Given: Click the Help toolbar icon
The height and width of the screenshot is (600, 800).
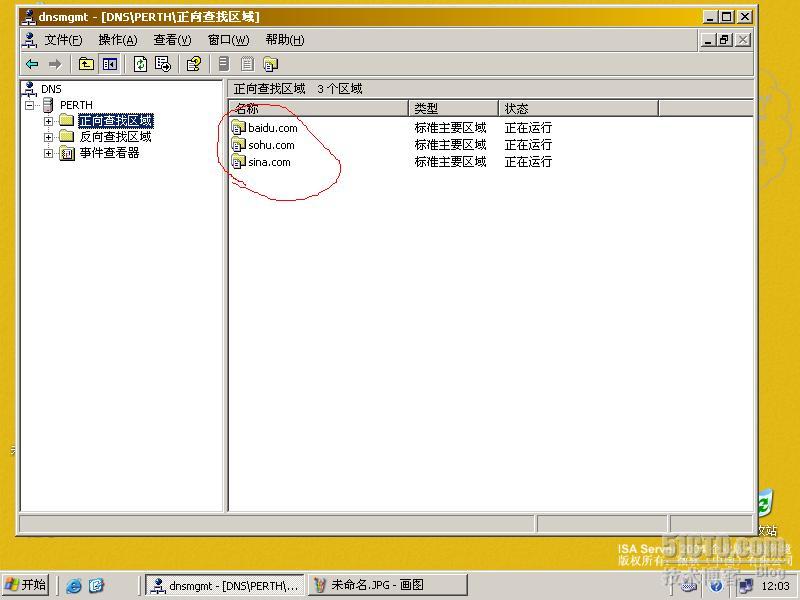Looking at the screenshot, I should pyautogui.click(x=194, y=64).
